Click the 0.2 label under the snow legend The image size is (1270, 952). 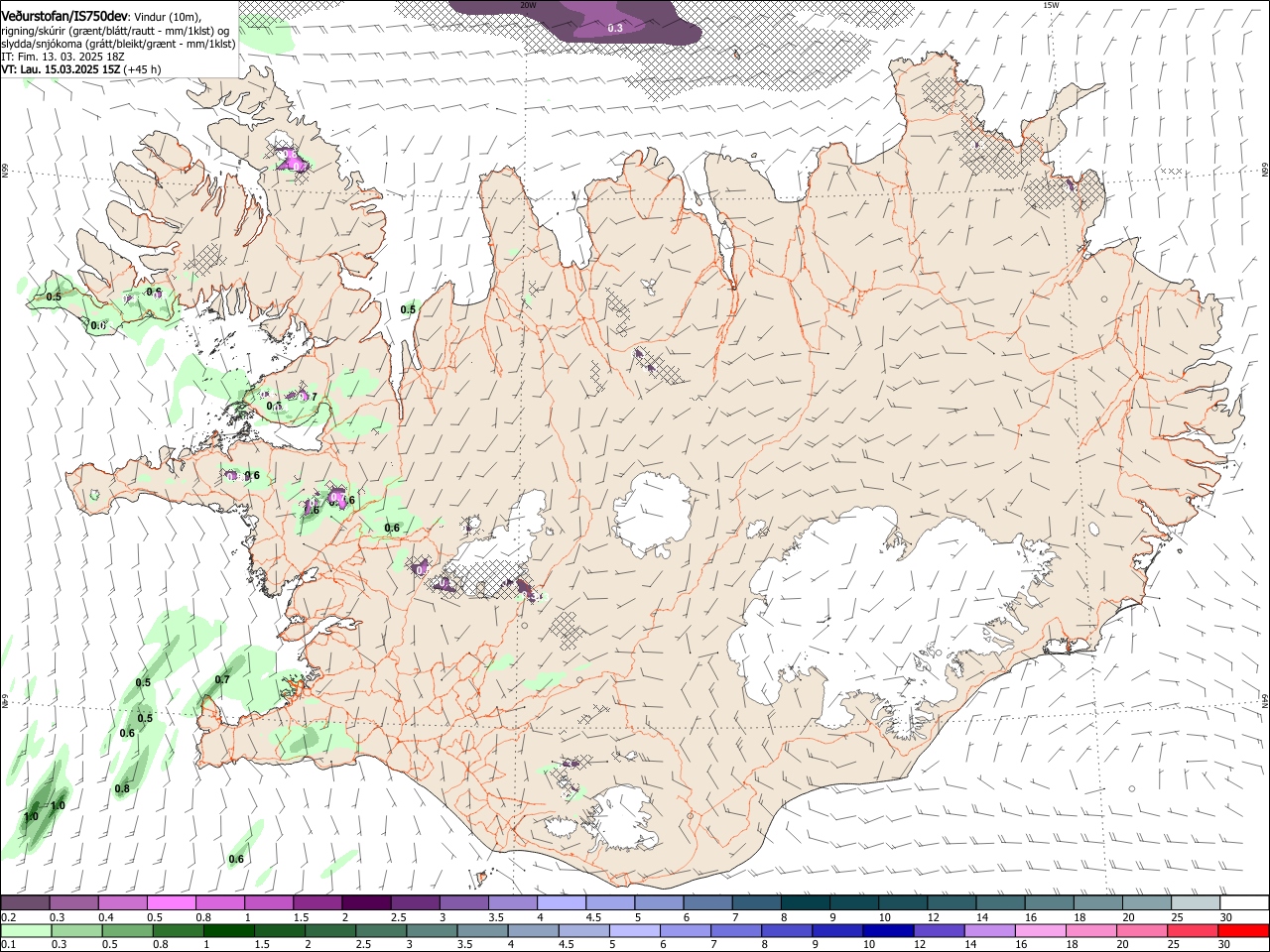click(x=8, y=917)
